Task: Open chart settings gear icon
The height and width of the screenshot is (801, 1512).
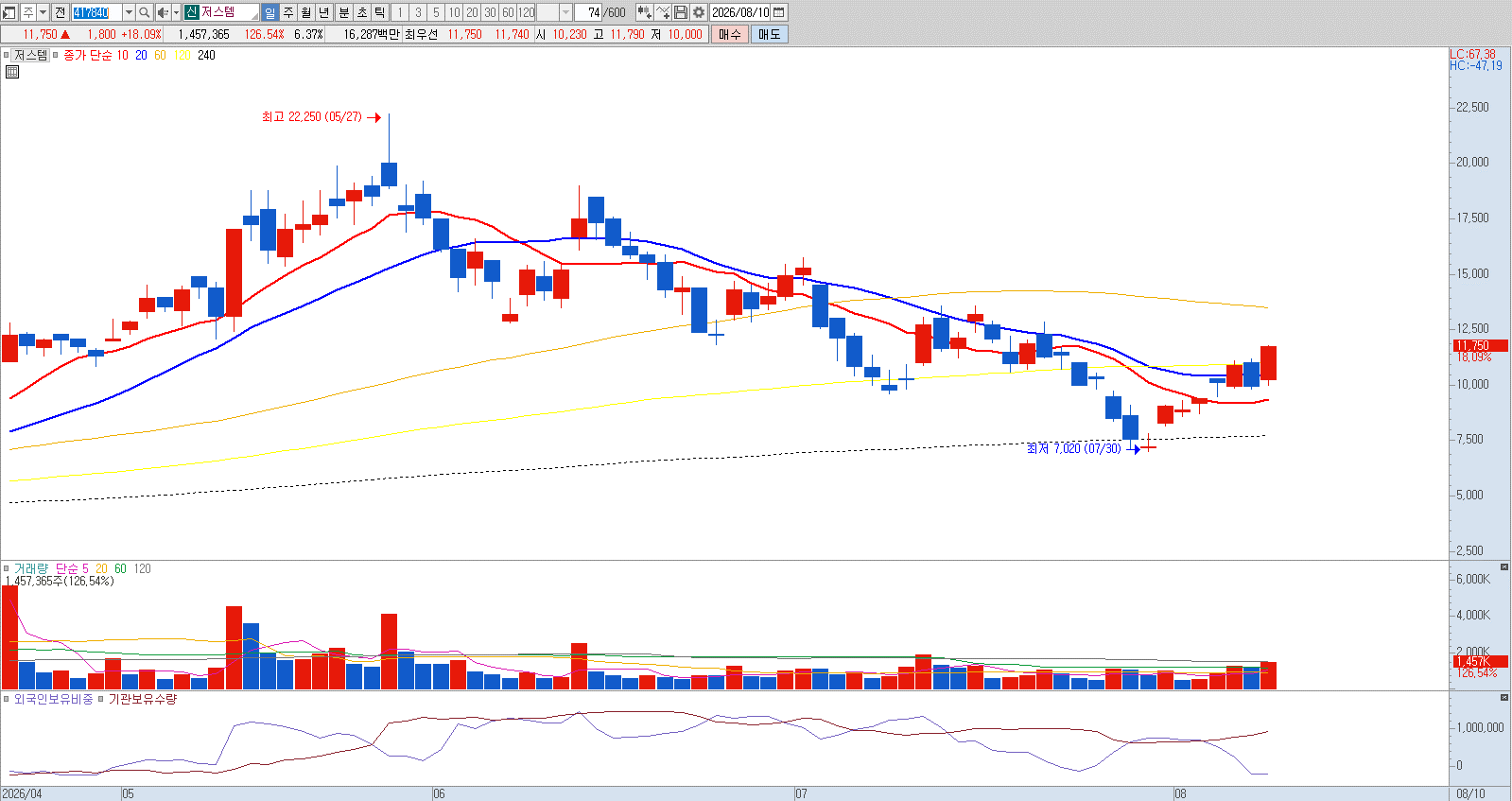Action: (x=699, y=12)
